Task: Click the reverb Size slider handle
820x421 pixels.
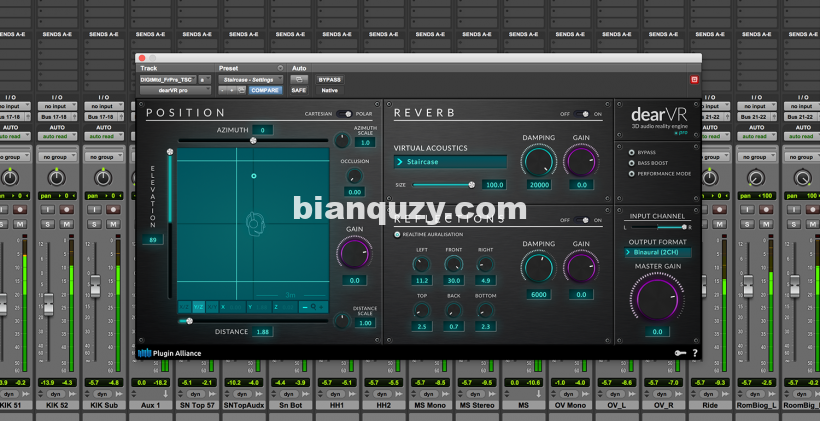Action: point(472,185)
